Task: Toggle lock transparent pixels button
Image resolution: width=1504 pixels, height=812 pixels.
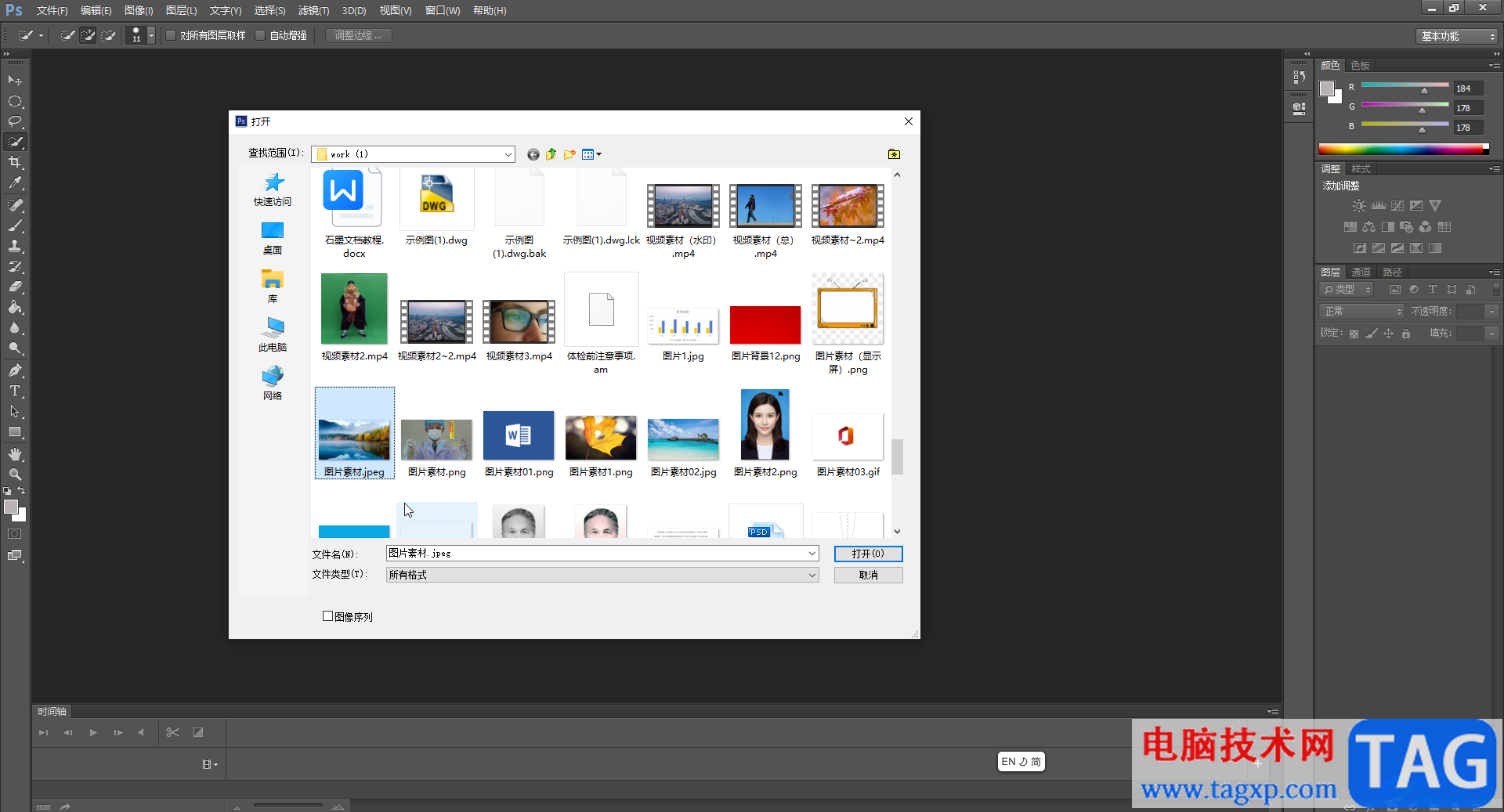Action: coord(1354,334)
